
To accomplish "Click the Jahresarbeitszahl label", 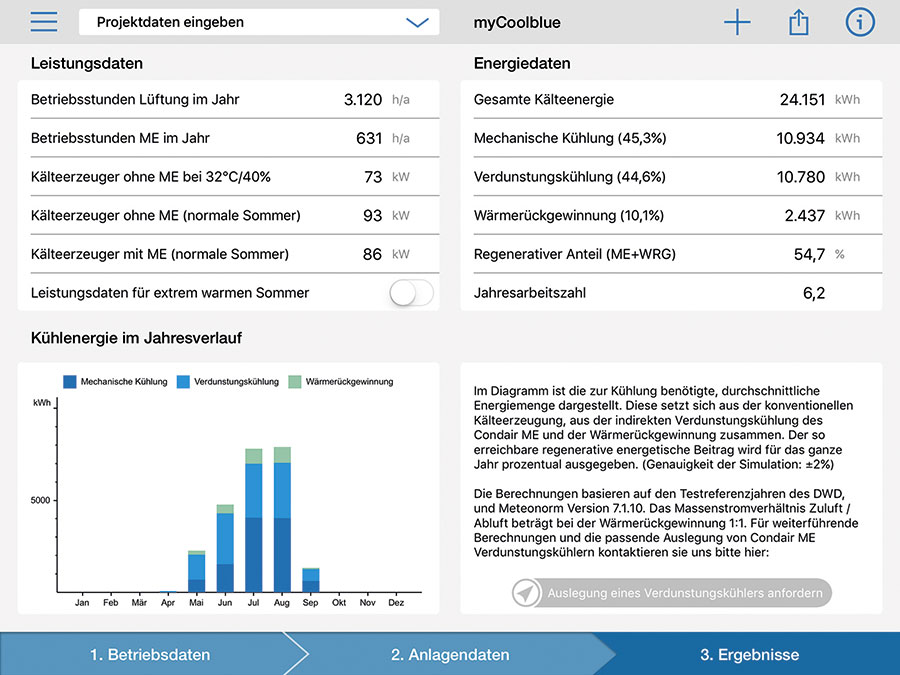I will (x=530, y=293).
